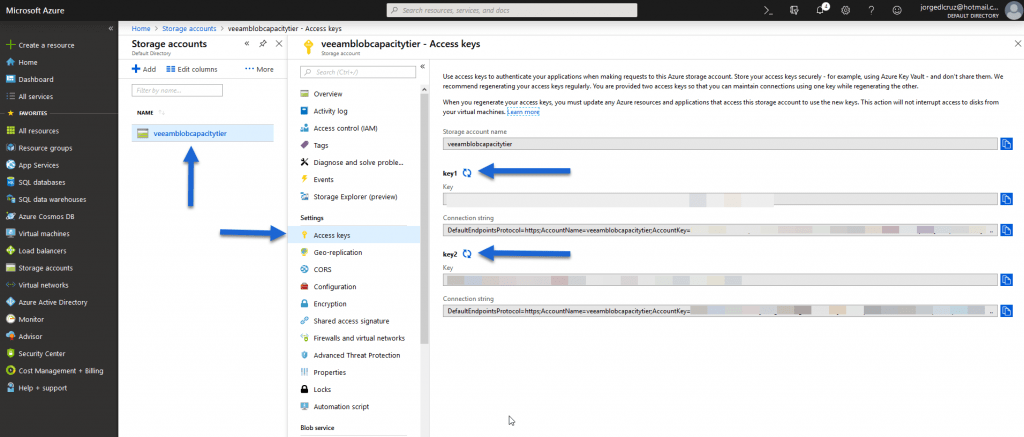The height and width of the screenshot is (437, 1024).
Task: Open Overview in the resource menu
Action: click(x=328, y=94)
